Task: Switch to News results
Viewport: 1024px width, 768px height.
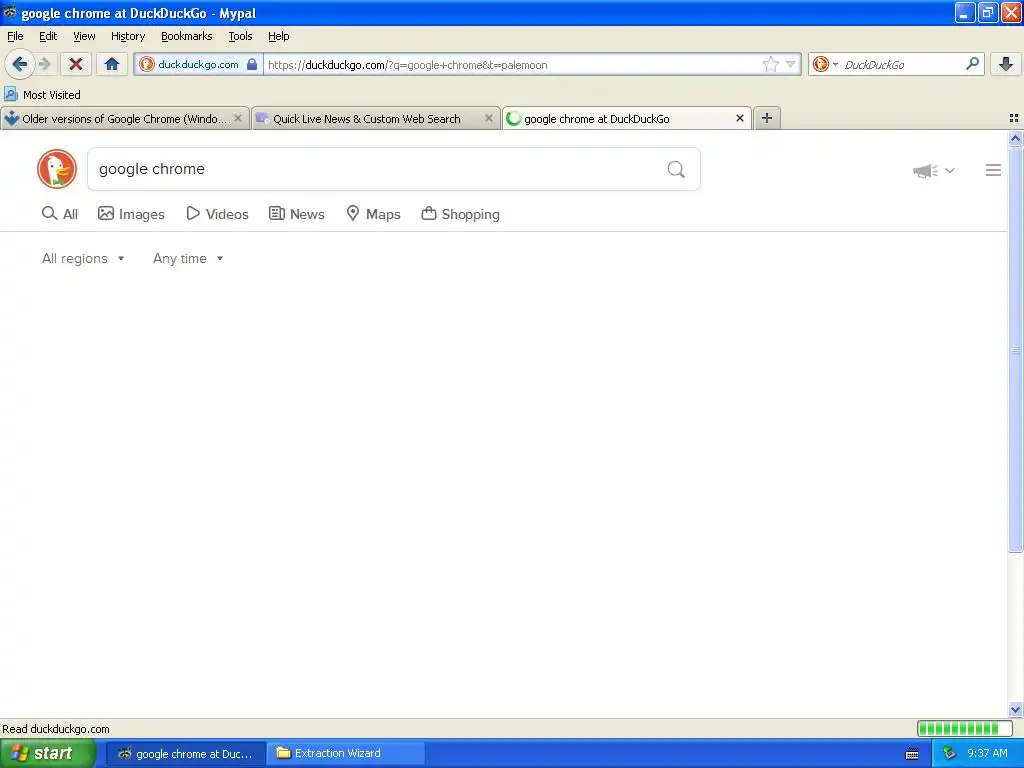Action: point(296,214)
